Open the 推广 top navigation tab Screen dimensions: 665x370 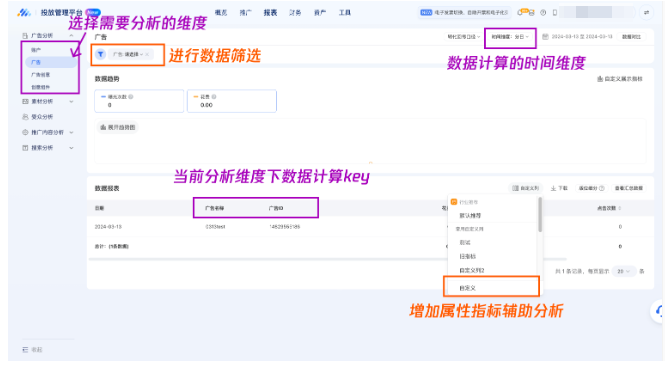tap(245, 13)
